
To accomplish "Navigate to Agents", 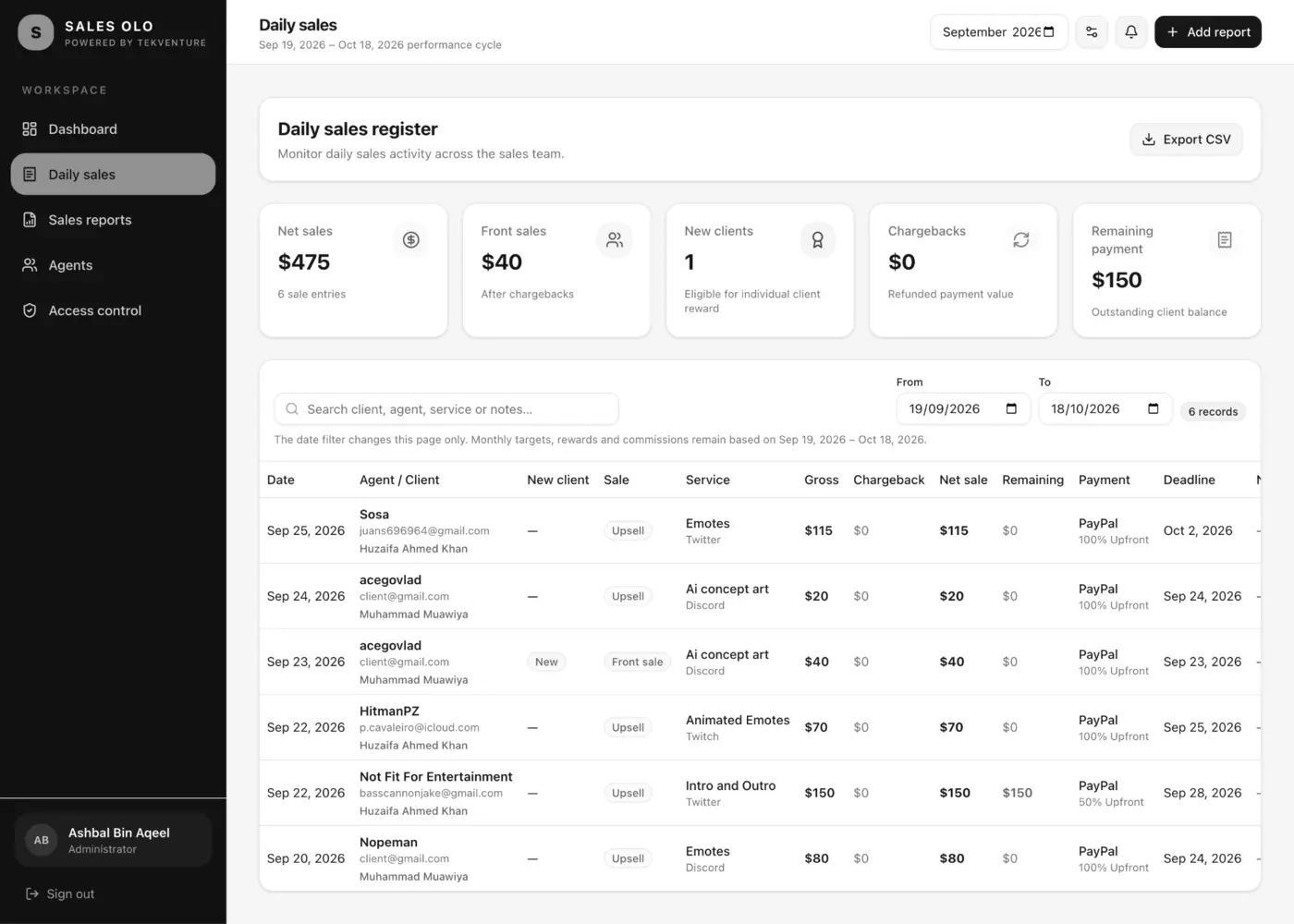I will tap(113, 265).
